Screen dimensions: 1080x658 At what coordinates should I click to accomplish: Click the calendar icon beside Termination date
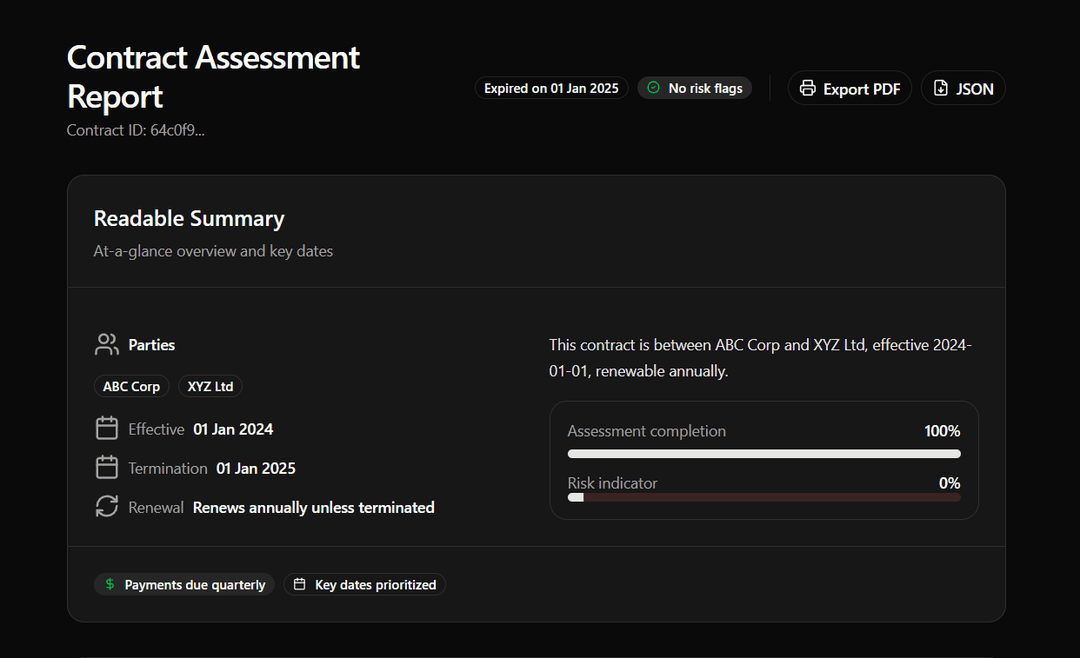pos(107,466)
